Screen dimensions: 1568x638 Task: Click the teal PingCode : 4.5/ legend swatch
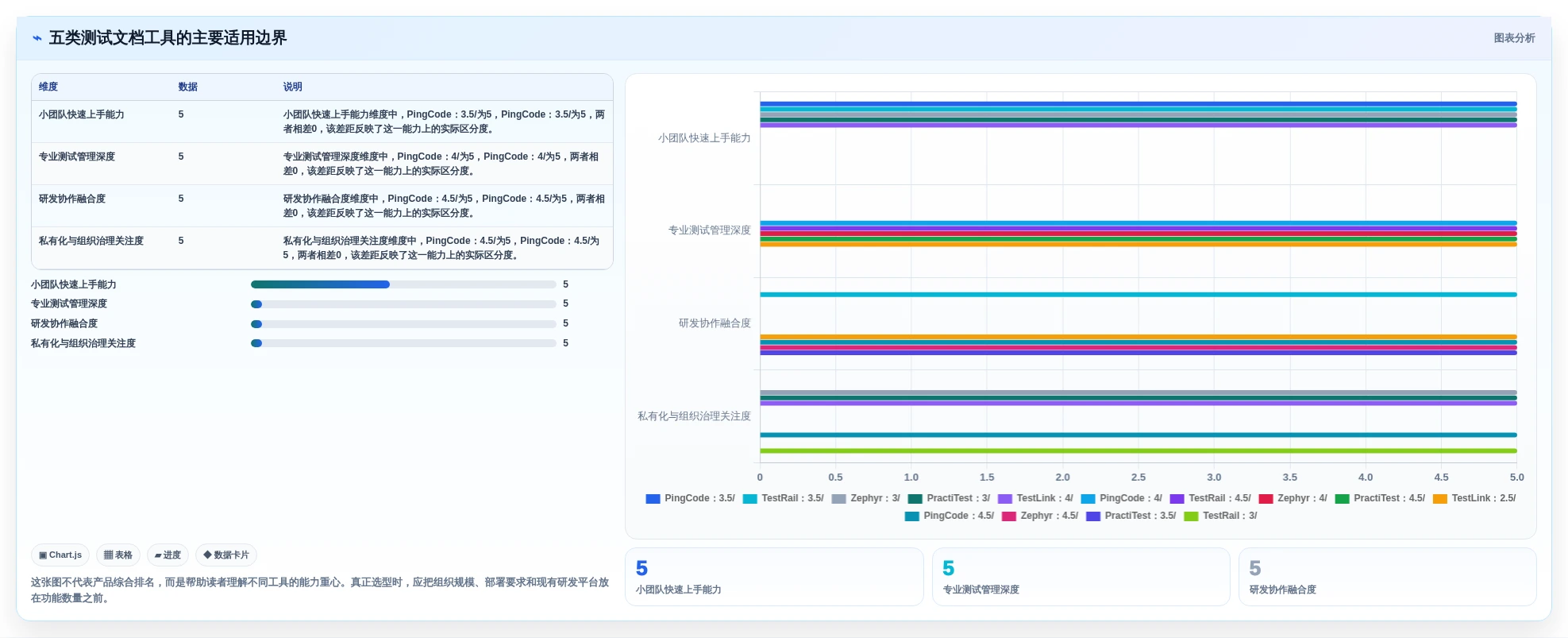pyautogui.click(x=911, y=516)
